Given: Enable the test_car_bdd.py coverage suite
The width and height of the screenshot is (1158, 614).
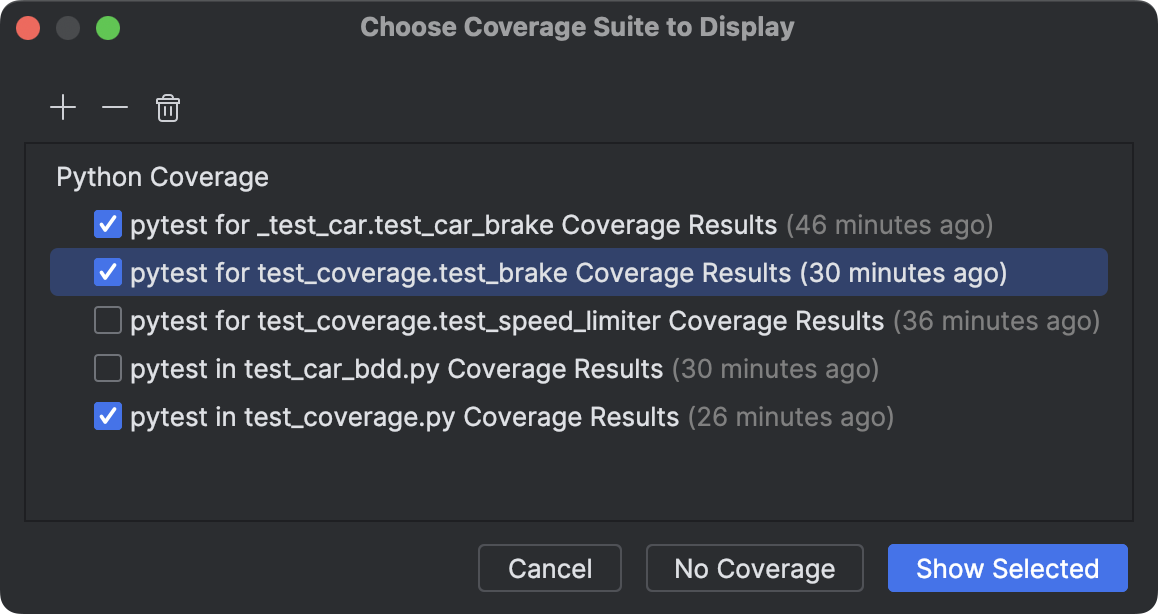Looking at the screenshot, I should pos(107,368).
